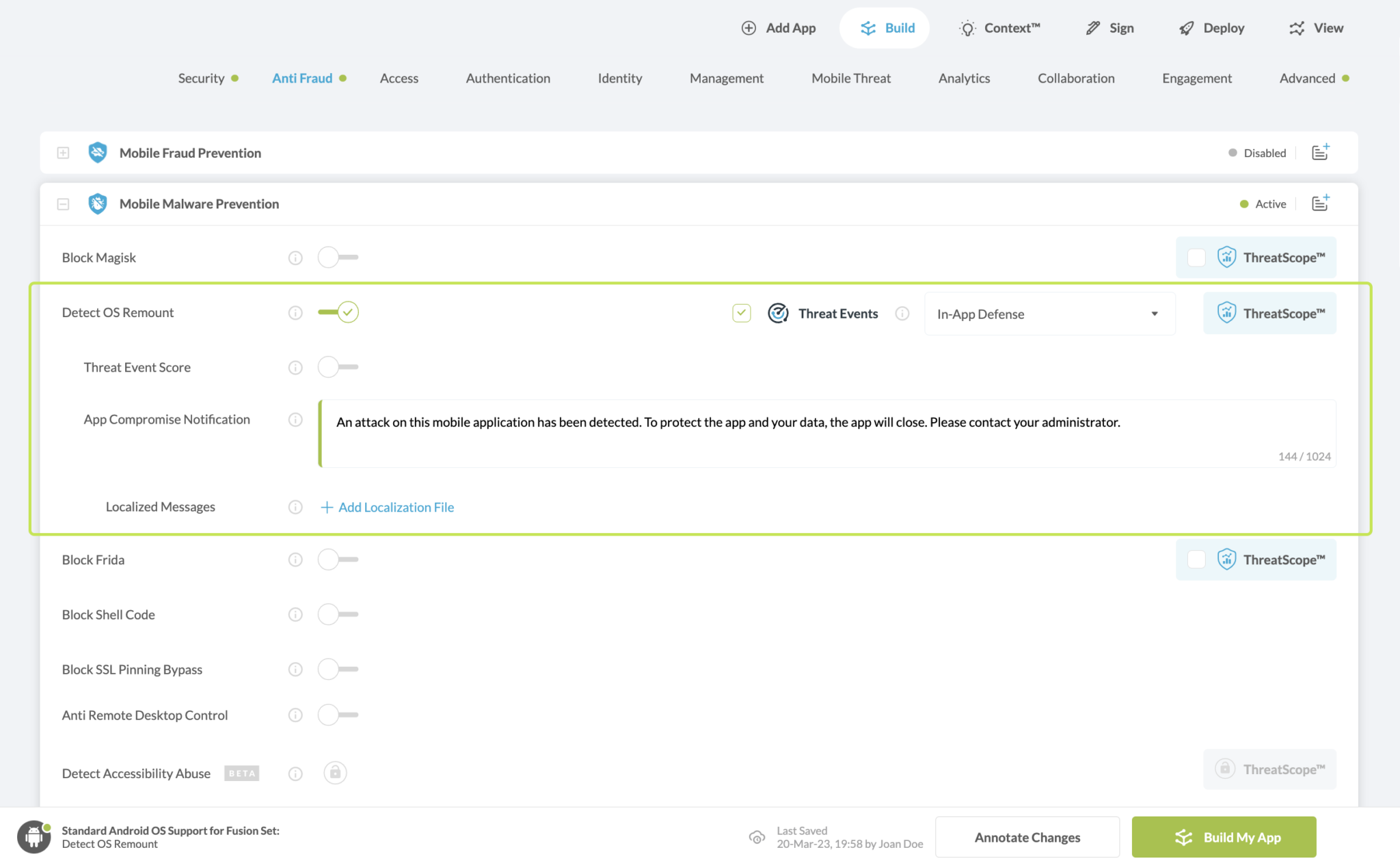The height and width of the screenshot is (865, 1400).
Task: Click the info icon next to Block Magisk
Action: (x=295, y=258)
